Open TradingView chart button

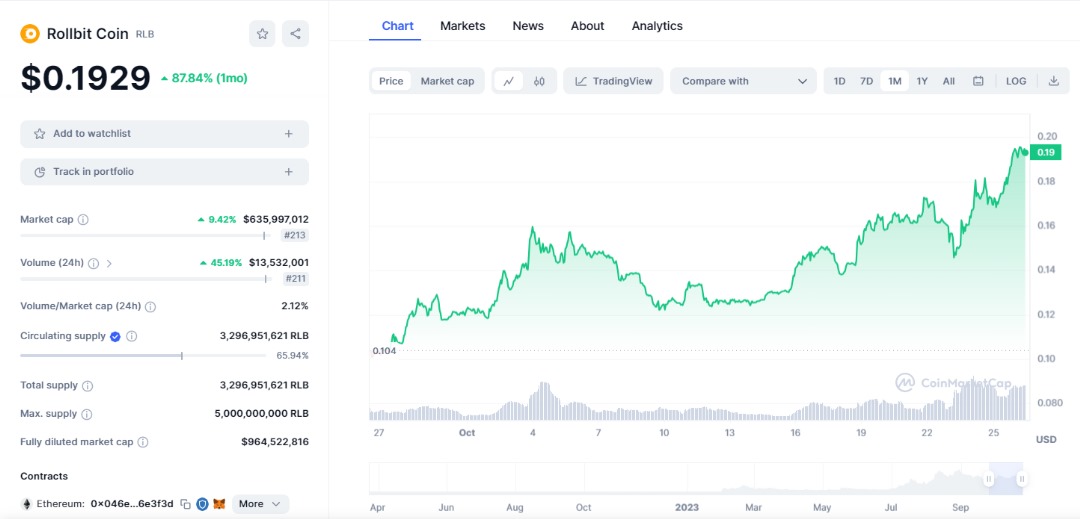pyautogui.click(x=613, y=81)
